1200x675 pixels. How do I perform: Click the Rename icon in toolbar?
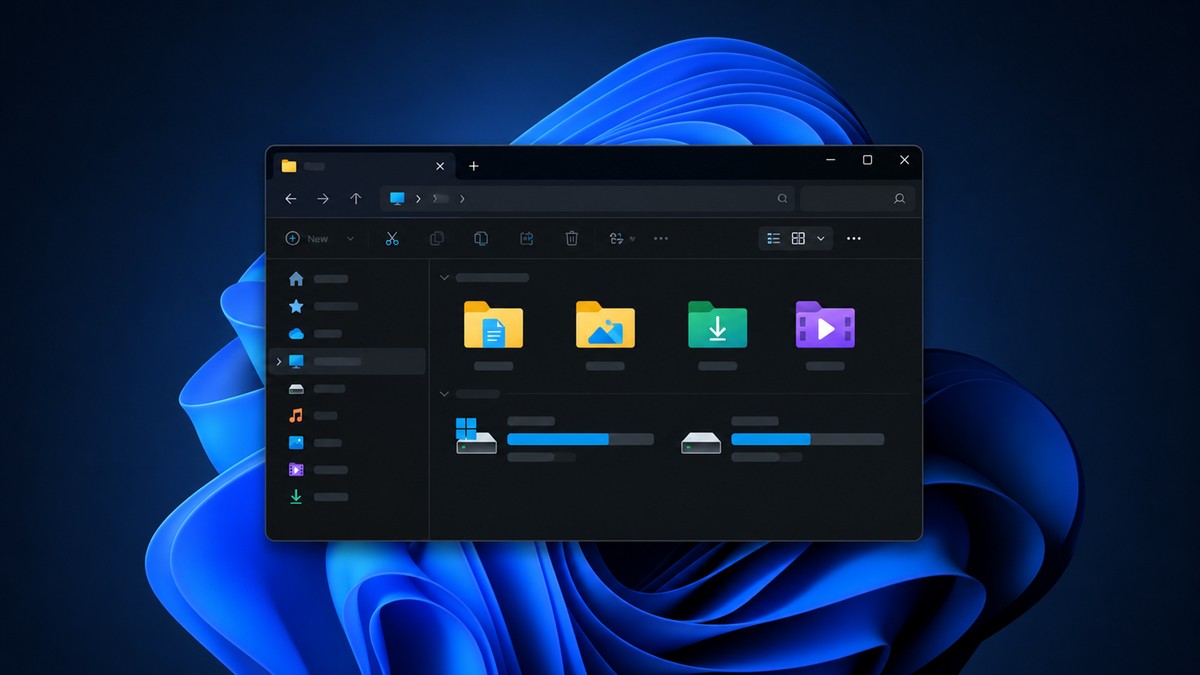click(526, 238)
